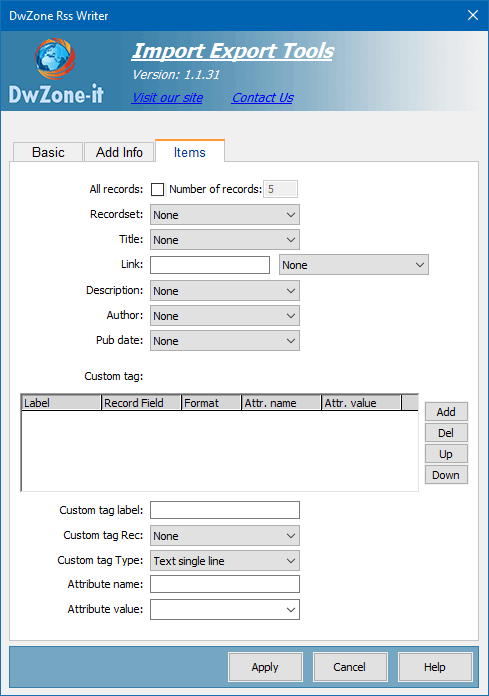
Task: Click the Cancel button
Action: 350,667
